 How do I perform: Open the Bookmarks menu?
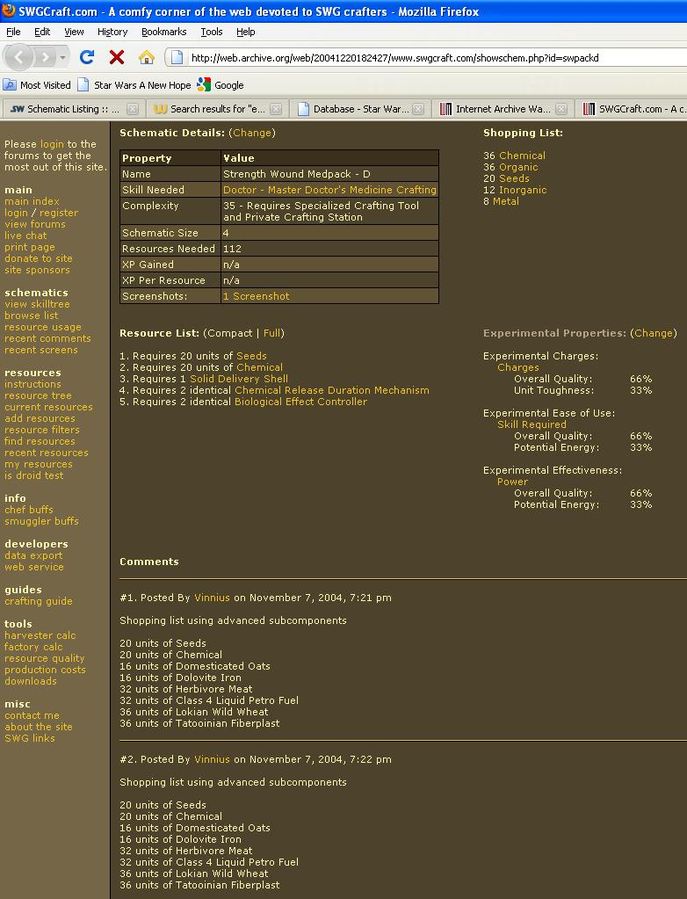pos(163,32)
